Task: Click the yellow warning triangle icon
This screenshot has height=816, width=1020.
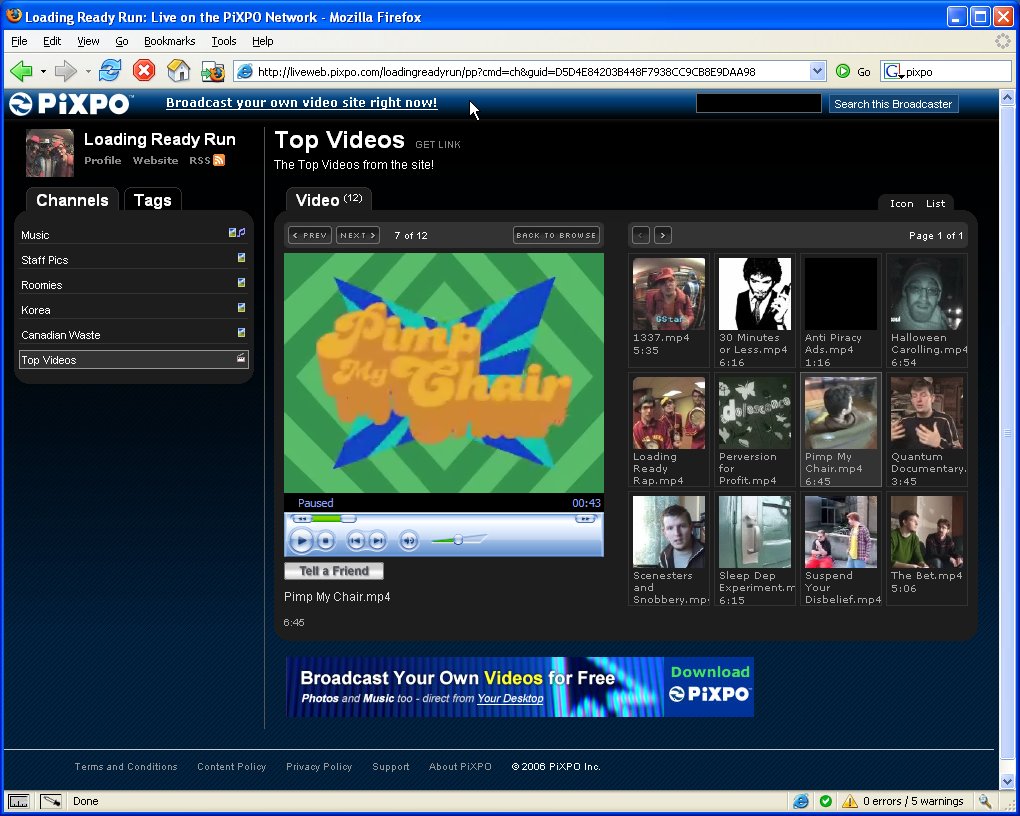Action: click(850, 801)
